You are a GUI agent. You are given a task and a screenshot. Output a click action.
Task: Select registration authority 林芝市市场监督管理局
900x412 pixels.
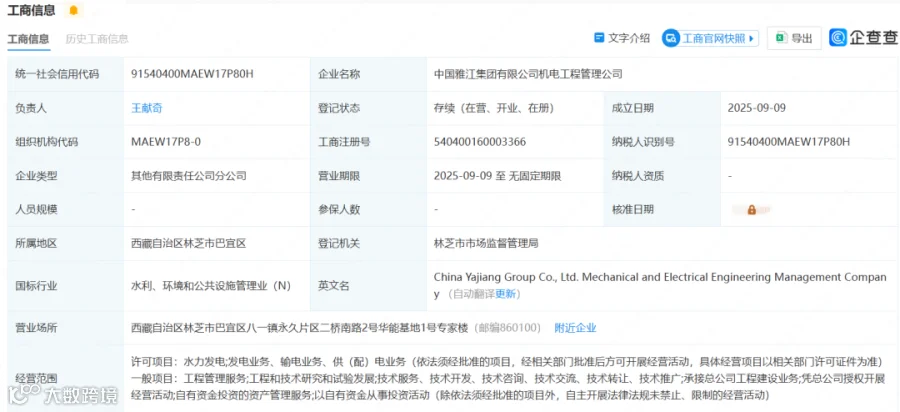pyautogui.click(x=486, y=243)
